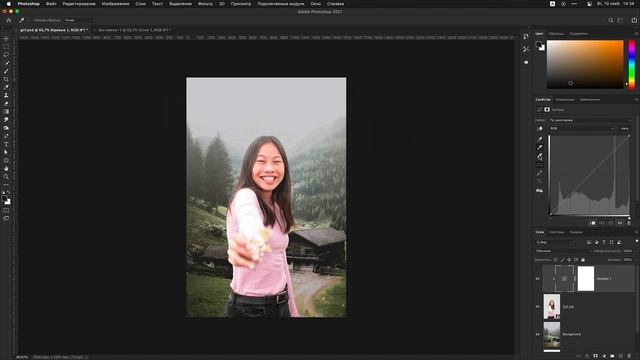Open the RGB channel dropdown in Curves
Screen dimensions: 640x360
coord(582,129)
